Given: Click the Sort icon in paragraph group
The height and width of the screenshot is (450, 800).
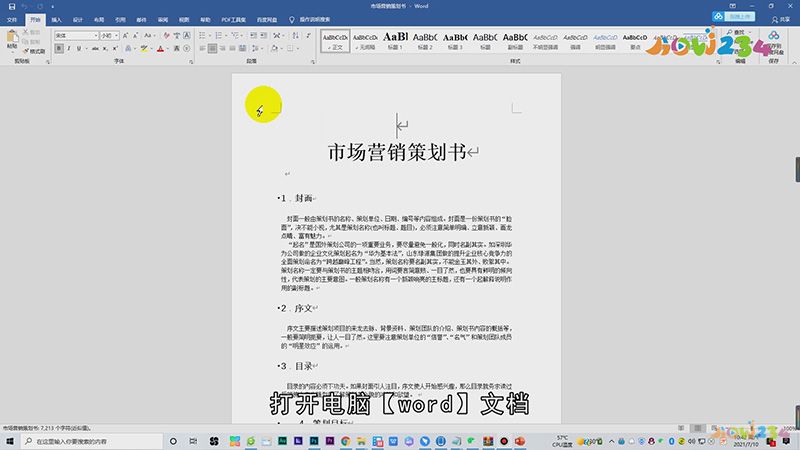Looking at the screenshot, I should click(x=295, y=35).
